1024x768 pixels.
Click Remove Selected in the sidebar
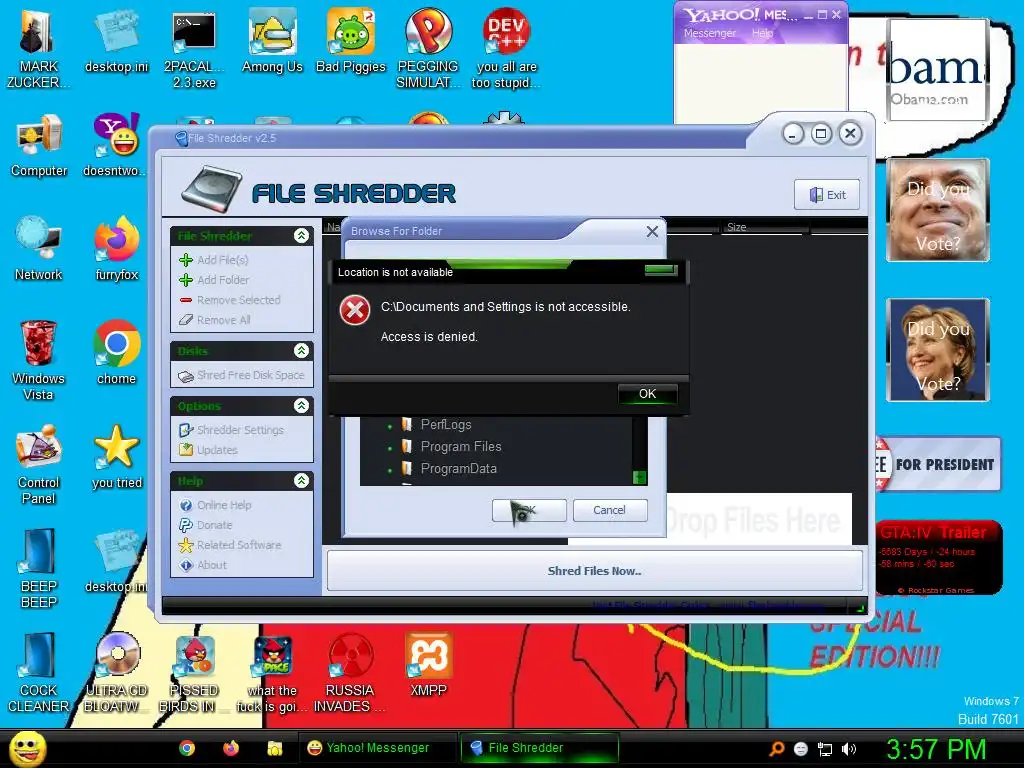click(229, 300)
